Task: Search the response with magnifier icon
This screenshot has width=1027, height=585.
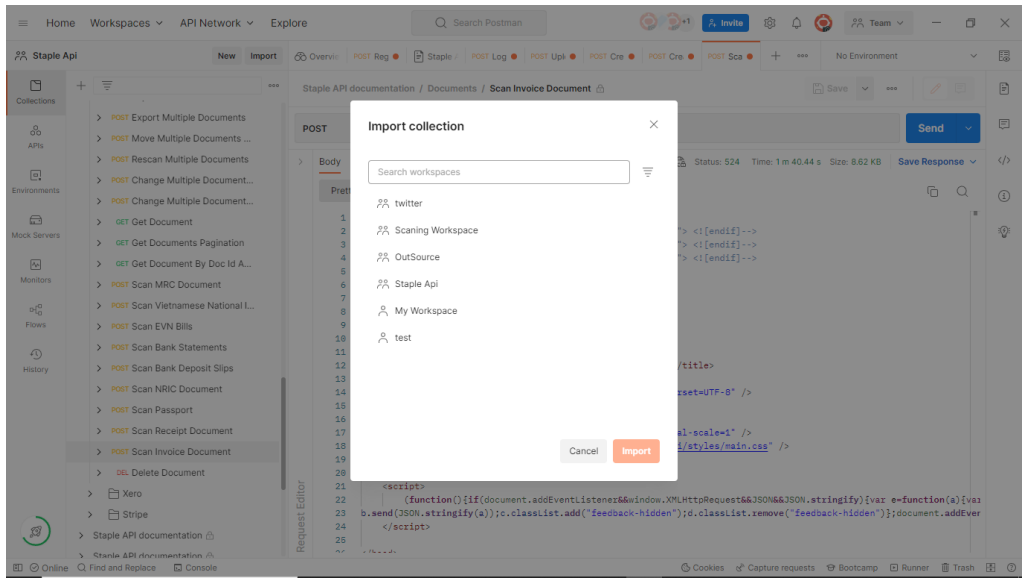Action: pyautogui.click(x=962, y=191)
